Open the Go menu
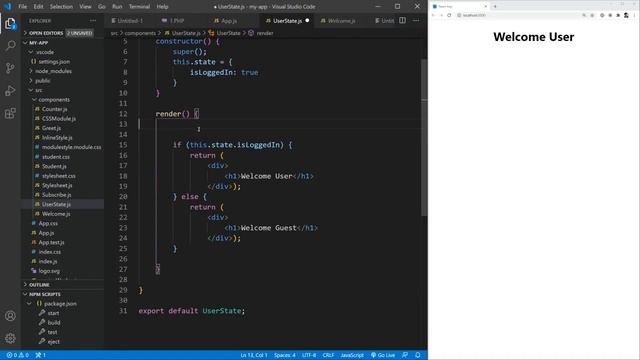The width and height of the screenshot is (640, 360). click(102, 7)
